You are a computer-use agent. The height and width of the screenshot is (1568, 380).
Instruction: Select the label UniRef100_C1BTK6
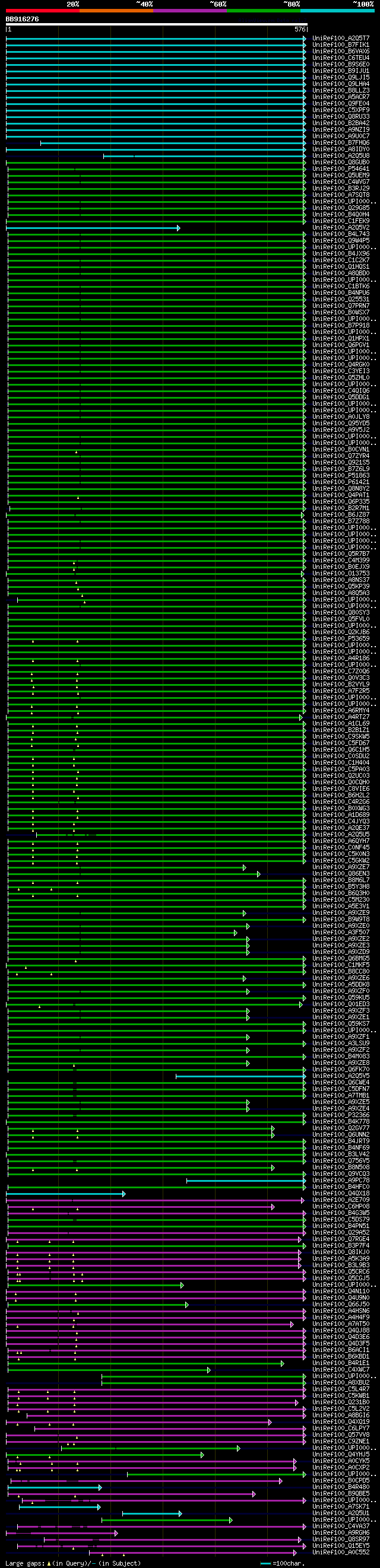click(x=341, y=286)
